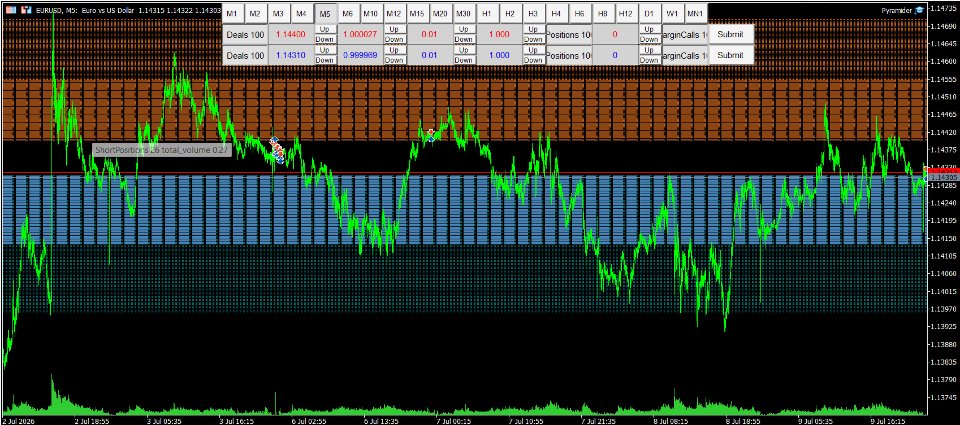
Task: Increase the blue 0.01 lot value with Up
Action: pyautogui.click(x=463, y=50)
